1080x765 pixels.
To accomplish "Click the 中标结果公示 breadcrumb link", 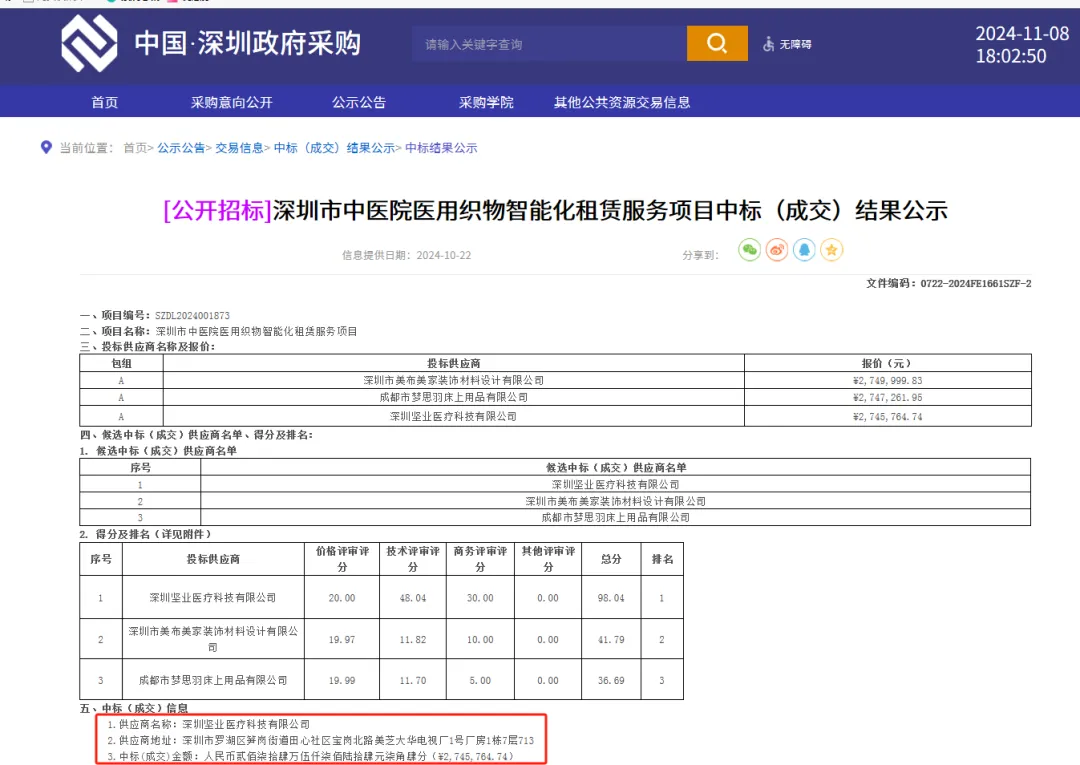I will coord(441,148).
